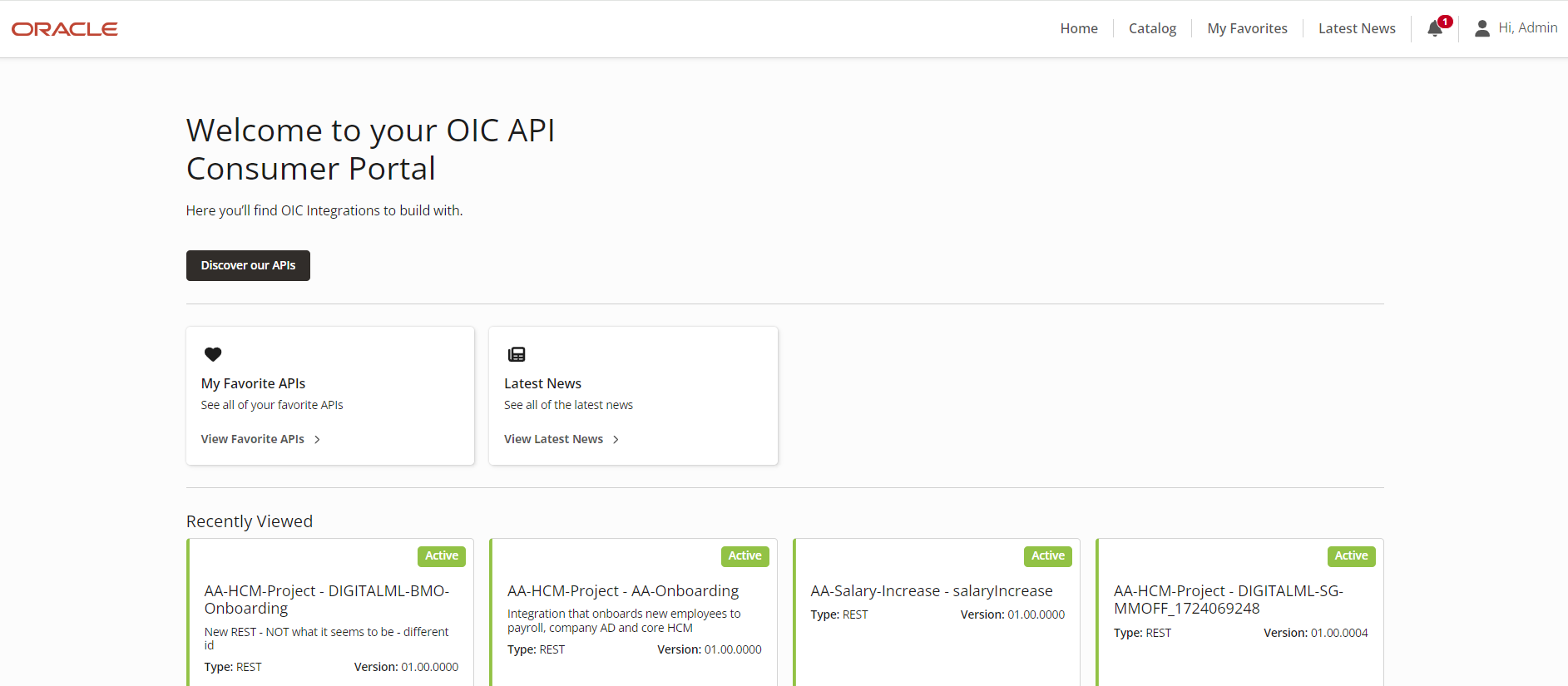Screen dimensions: 1568x686
Task: Click Type: REST on the DIGITALML-BMO-Onboarding card
Action: [233, 667]
